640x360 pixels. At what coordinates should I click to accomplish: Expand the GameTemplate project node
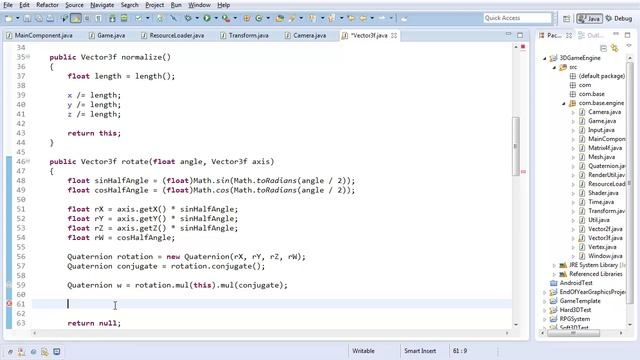tap(544, 301)
